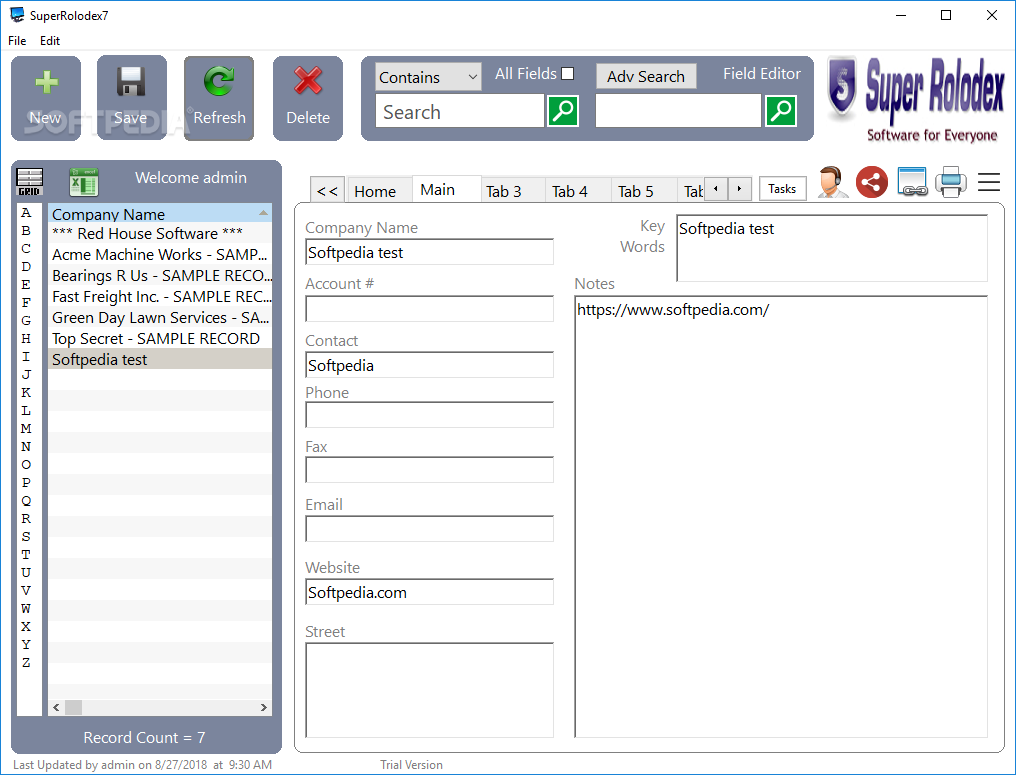Screen dimensions: 1016x775
Task: Open the support agent headset icon
Action: (832, 182)
